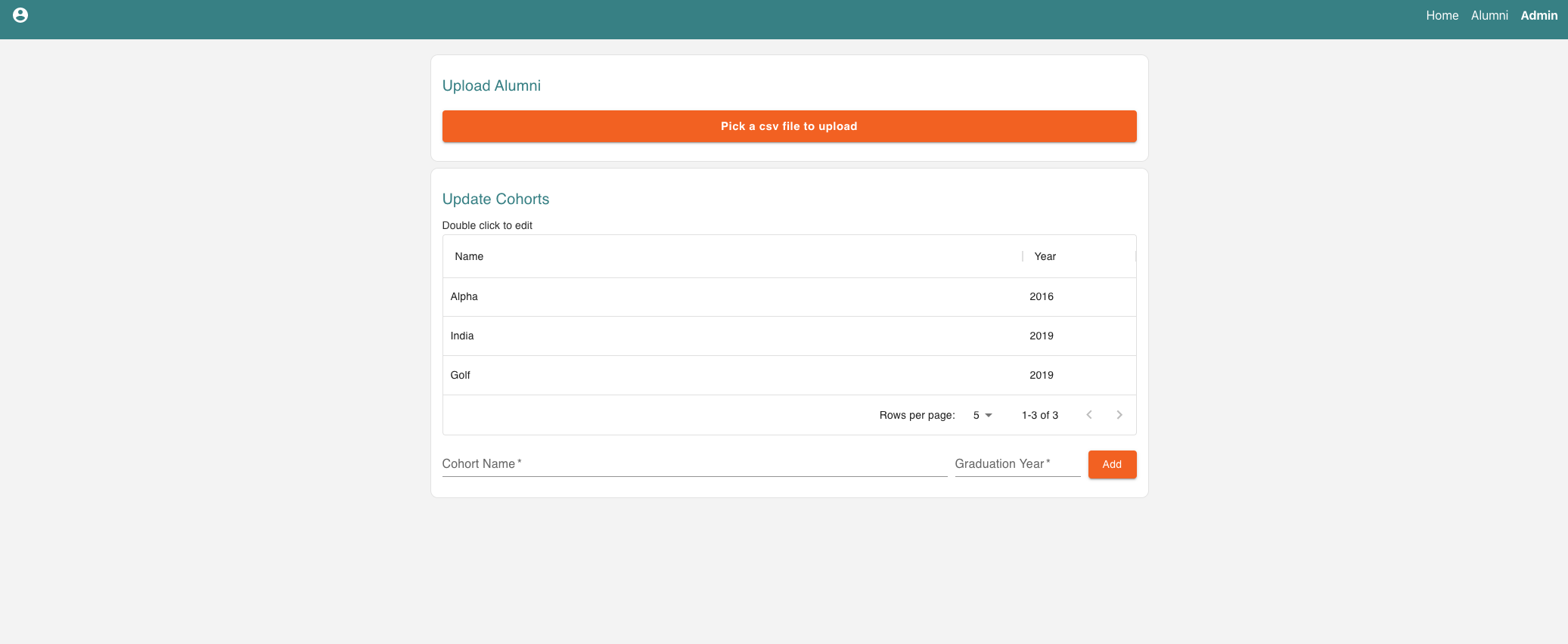Screen dimensions: 1568x644
Task: Navigate to Home in the top bar
Action: tap(1442, 15)
